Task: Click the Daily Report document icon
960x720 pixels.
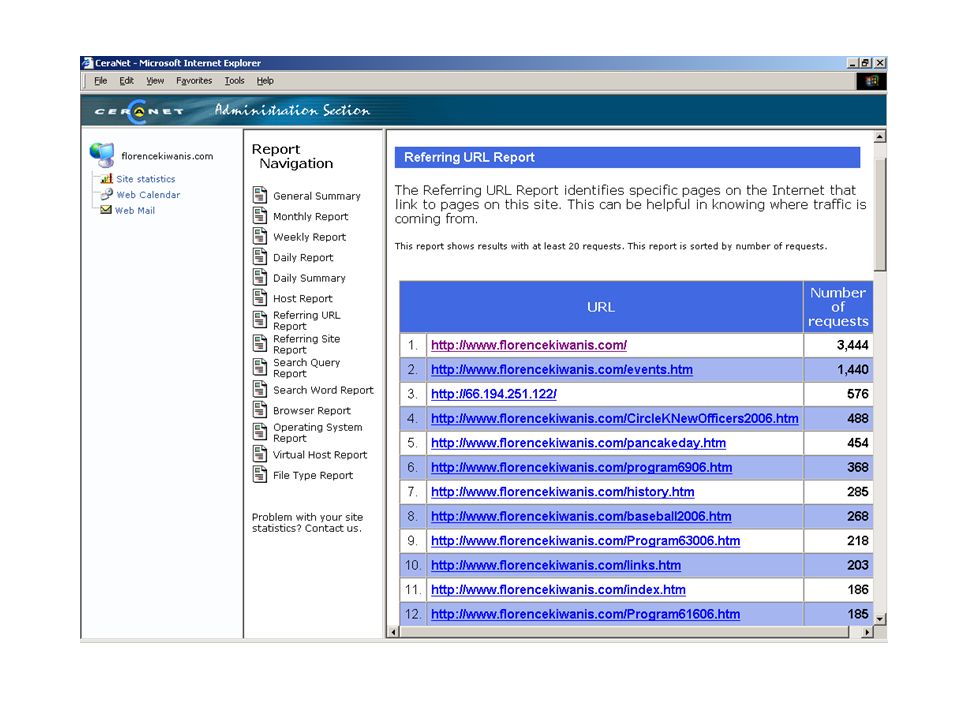Action: click(260, 257)
